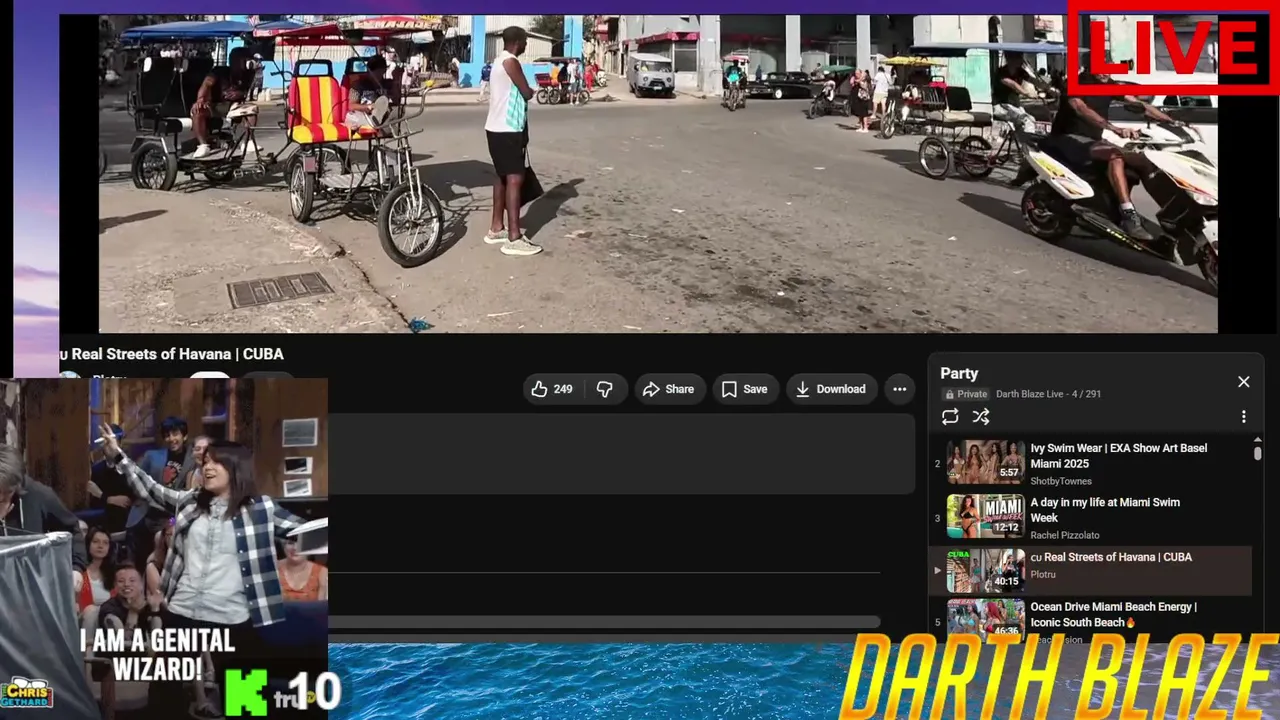1280x720 pixels.
Task: Click the 'Party' playlist heading
Action: 959,373
